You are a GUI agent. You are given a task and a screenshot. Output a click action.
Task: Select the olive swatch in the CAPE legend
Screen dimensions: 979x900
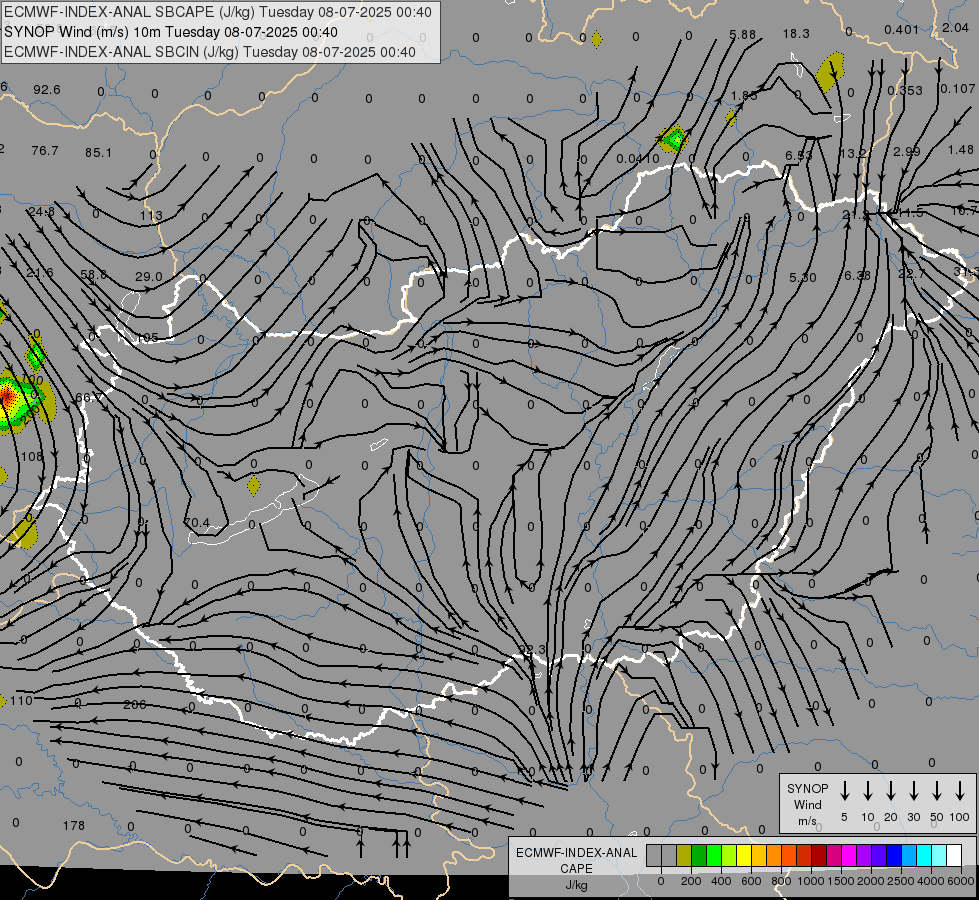coord(684,856)
